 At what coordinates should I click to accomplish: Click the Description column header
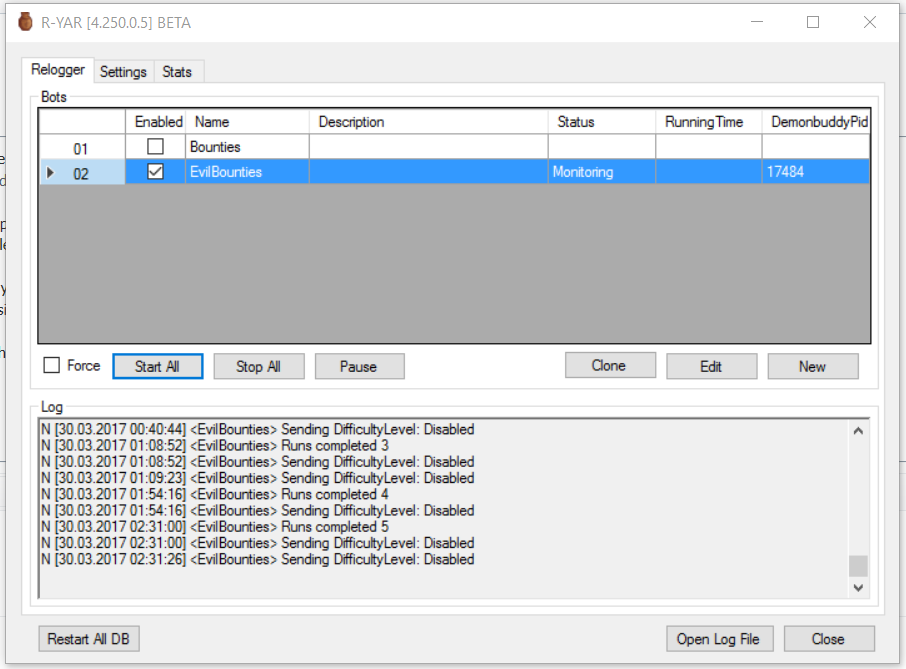[x=429, y=122]
